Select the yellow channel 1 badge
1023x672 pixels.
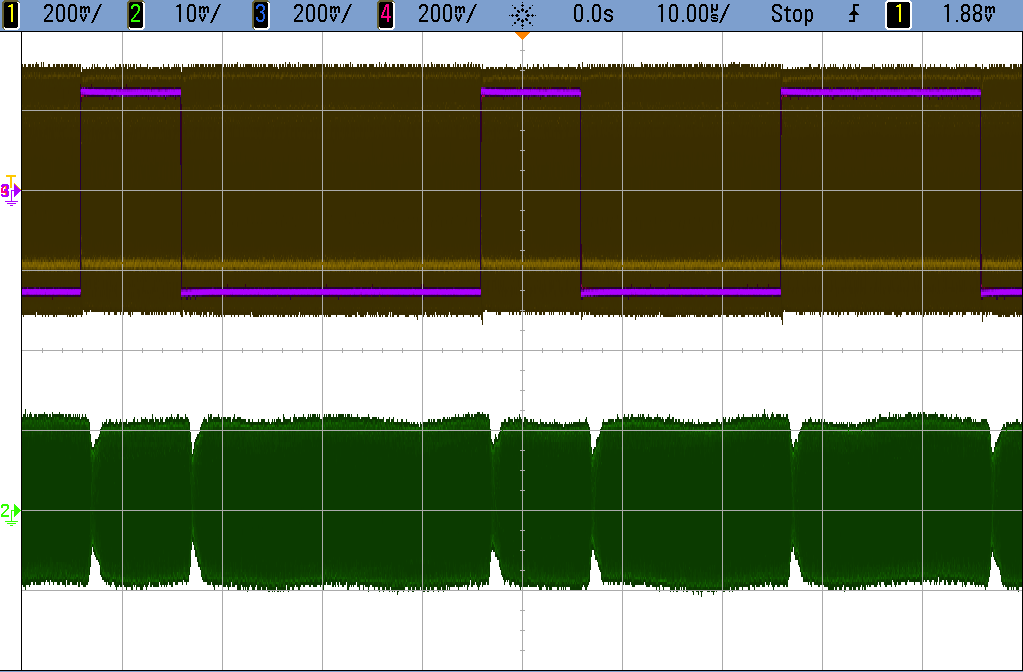pyautogui.click(x=11, y=14)
